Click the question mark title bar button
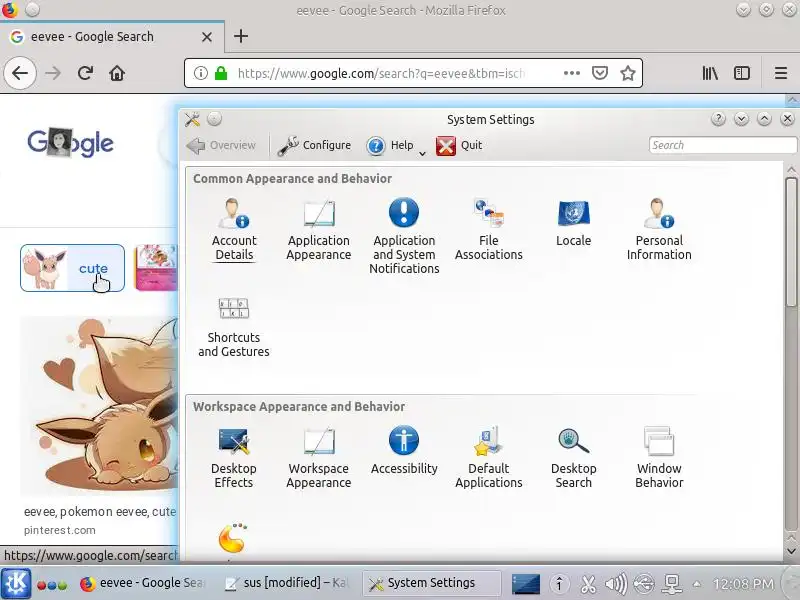 point(718,119)
